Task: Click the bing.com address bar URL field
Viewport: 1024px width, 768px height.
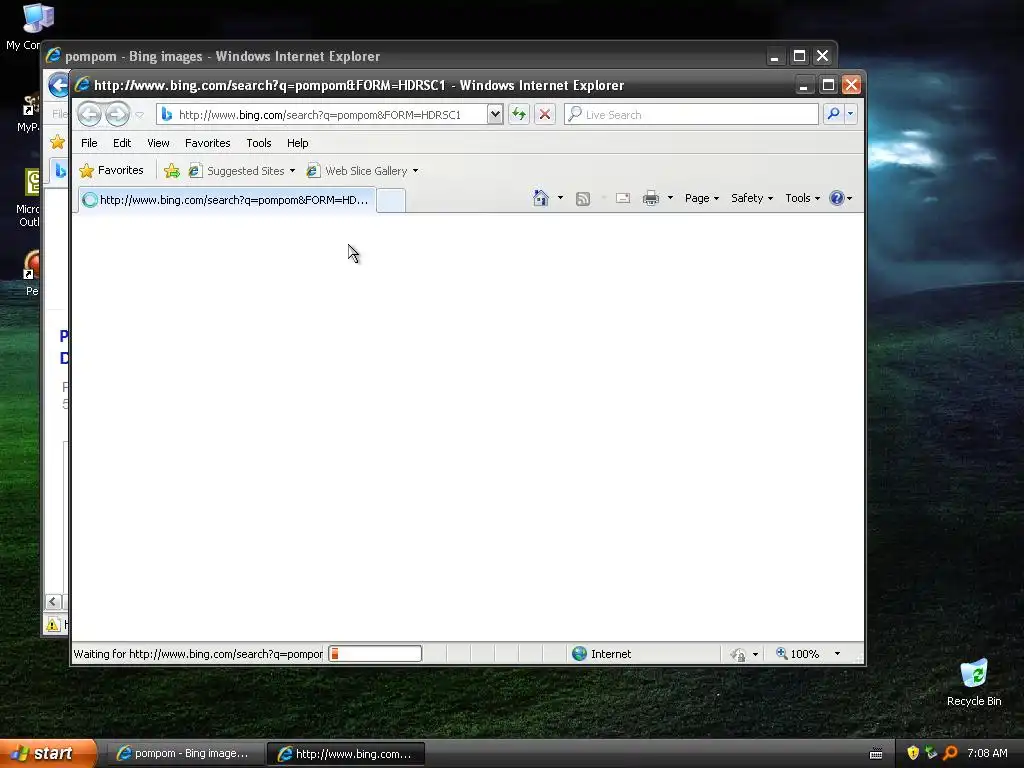Action: coord(320,115)
